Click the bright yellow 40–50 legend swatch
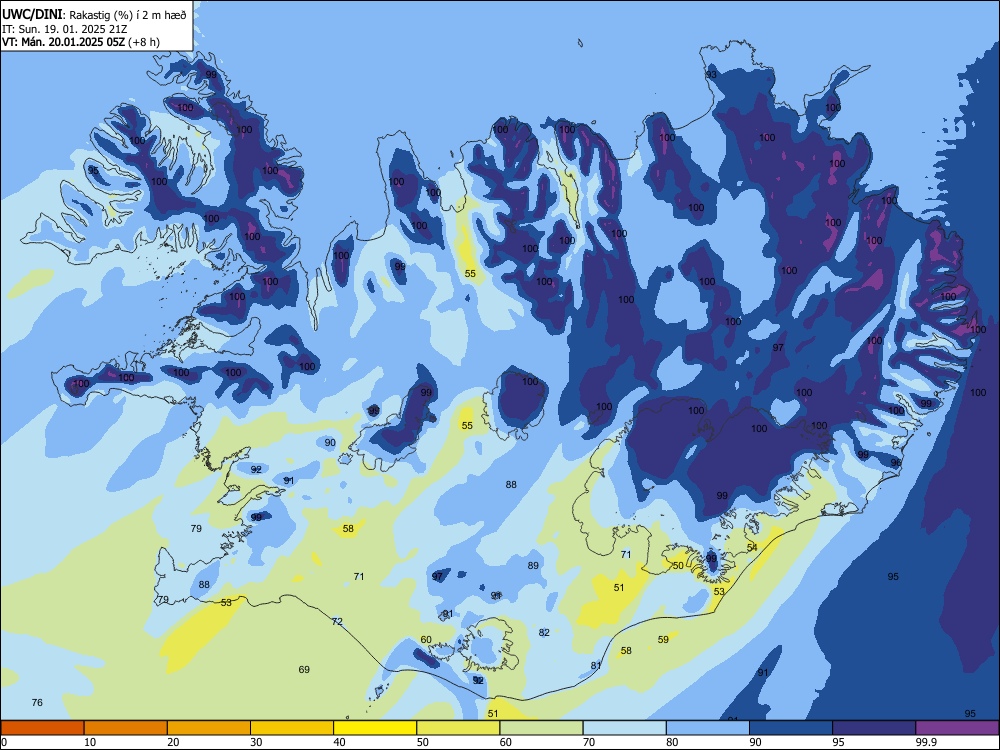The height and width of the screenshot is (750, 1000). (375, 728)
